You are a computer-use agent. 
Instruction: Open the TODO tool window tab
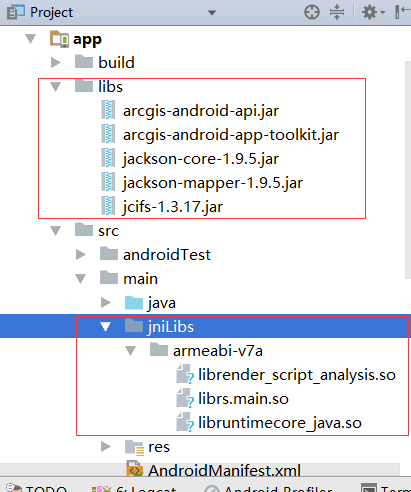coord(37,488)
